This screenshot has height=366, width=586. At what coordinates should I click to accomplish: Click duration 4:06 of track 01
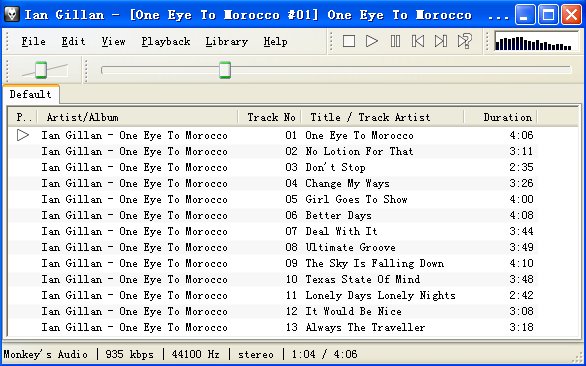521,135
